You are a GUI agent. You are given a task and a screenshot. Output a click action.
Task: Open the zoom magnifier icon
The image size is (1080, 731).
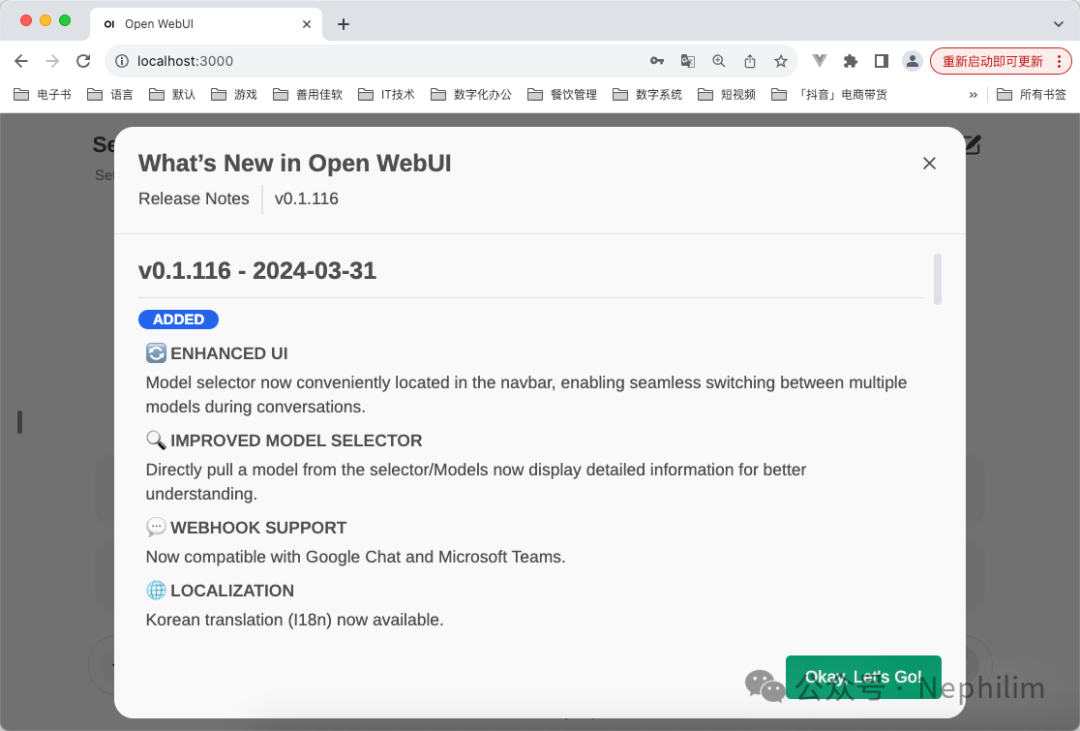(x=718, y=61)
